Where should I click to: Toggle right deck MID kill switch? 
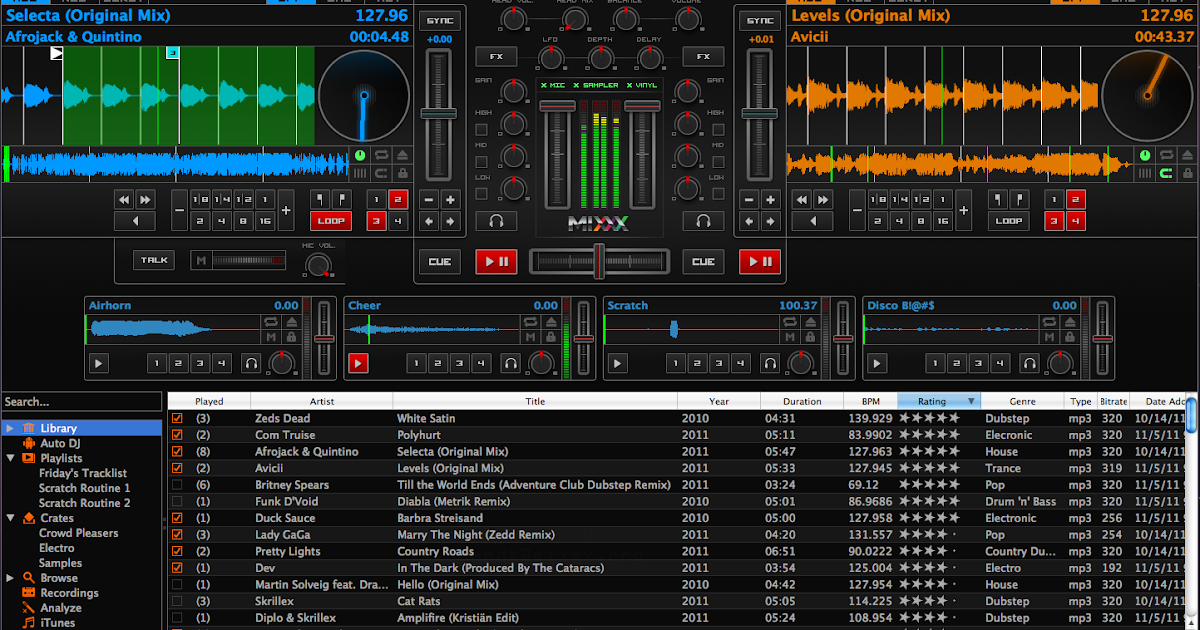coord(719,161)
